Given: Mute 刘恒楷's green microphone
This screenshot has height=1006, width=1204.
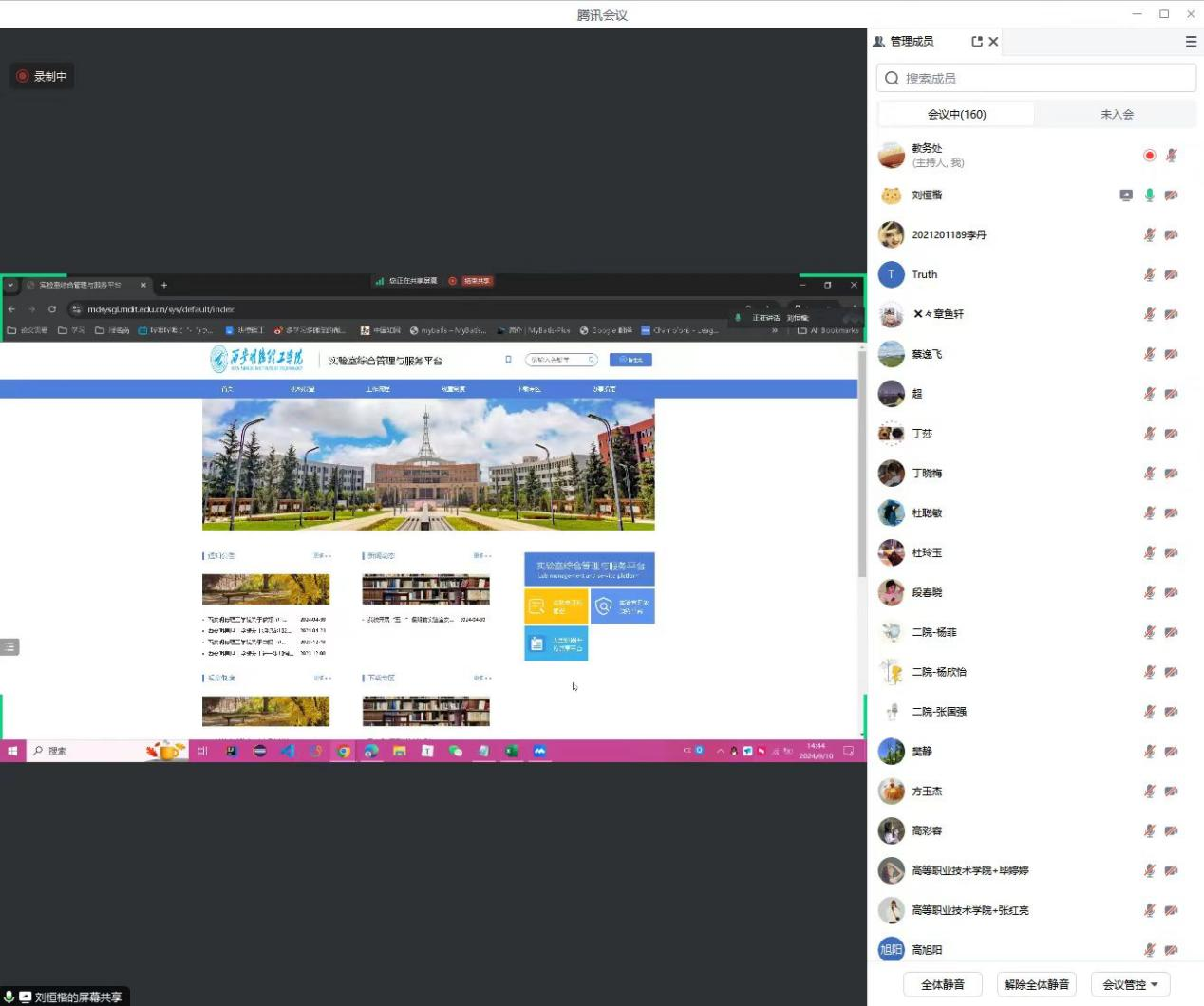Looking at the screenshot, I should coord(1149,196).
